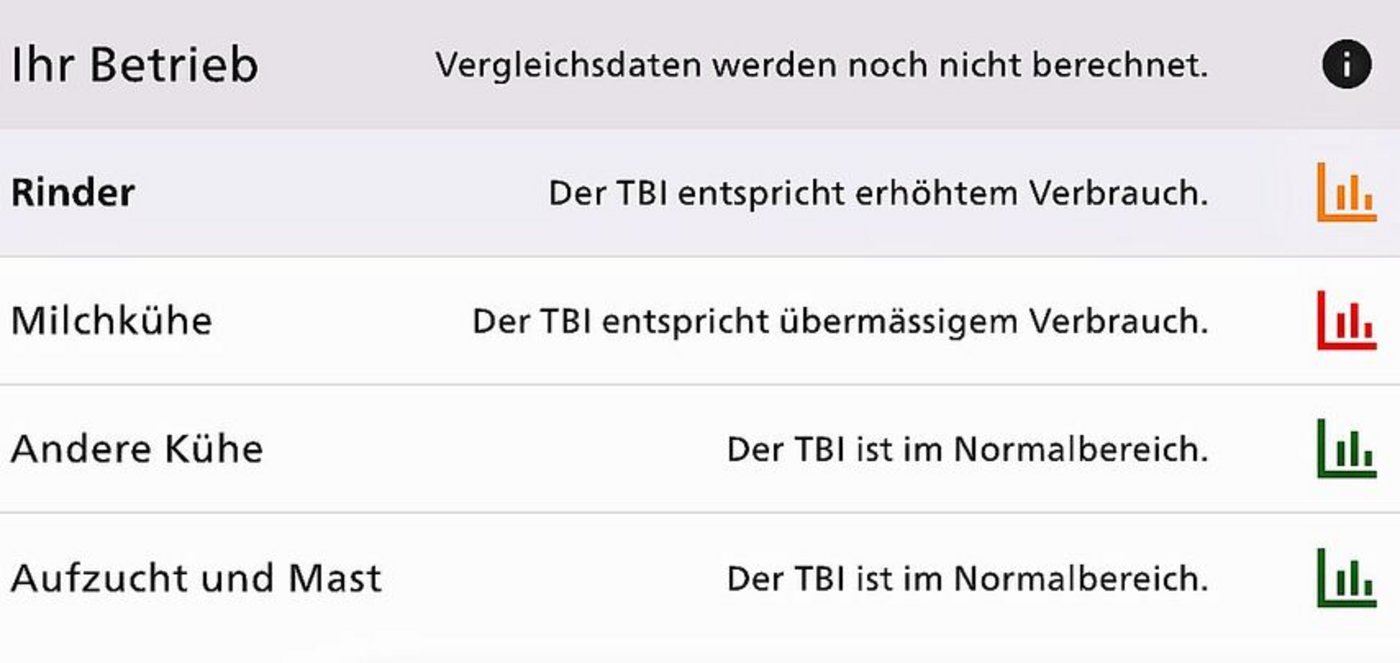
Task: View the normal range chart icon for Milchkühe row neighbor
Action: [x=1349, y=450]
